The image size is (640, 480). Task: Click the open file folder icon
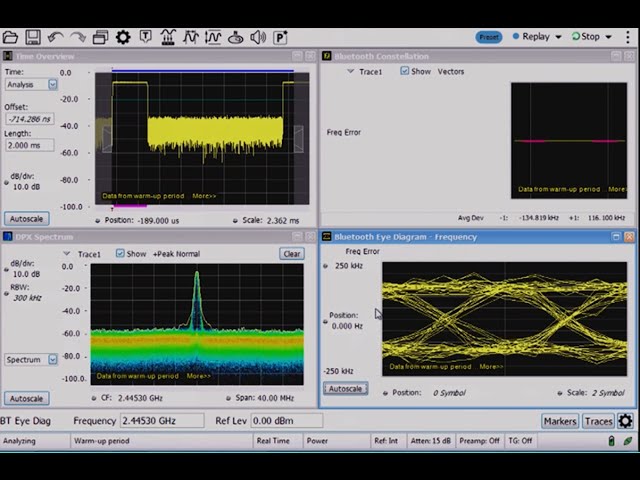(x=10, y=37)
